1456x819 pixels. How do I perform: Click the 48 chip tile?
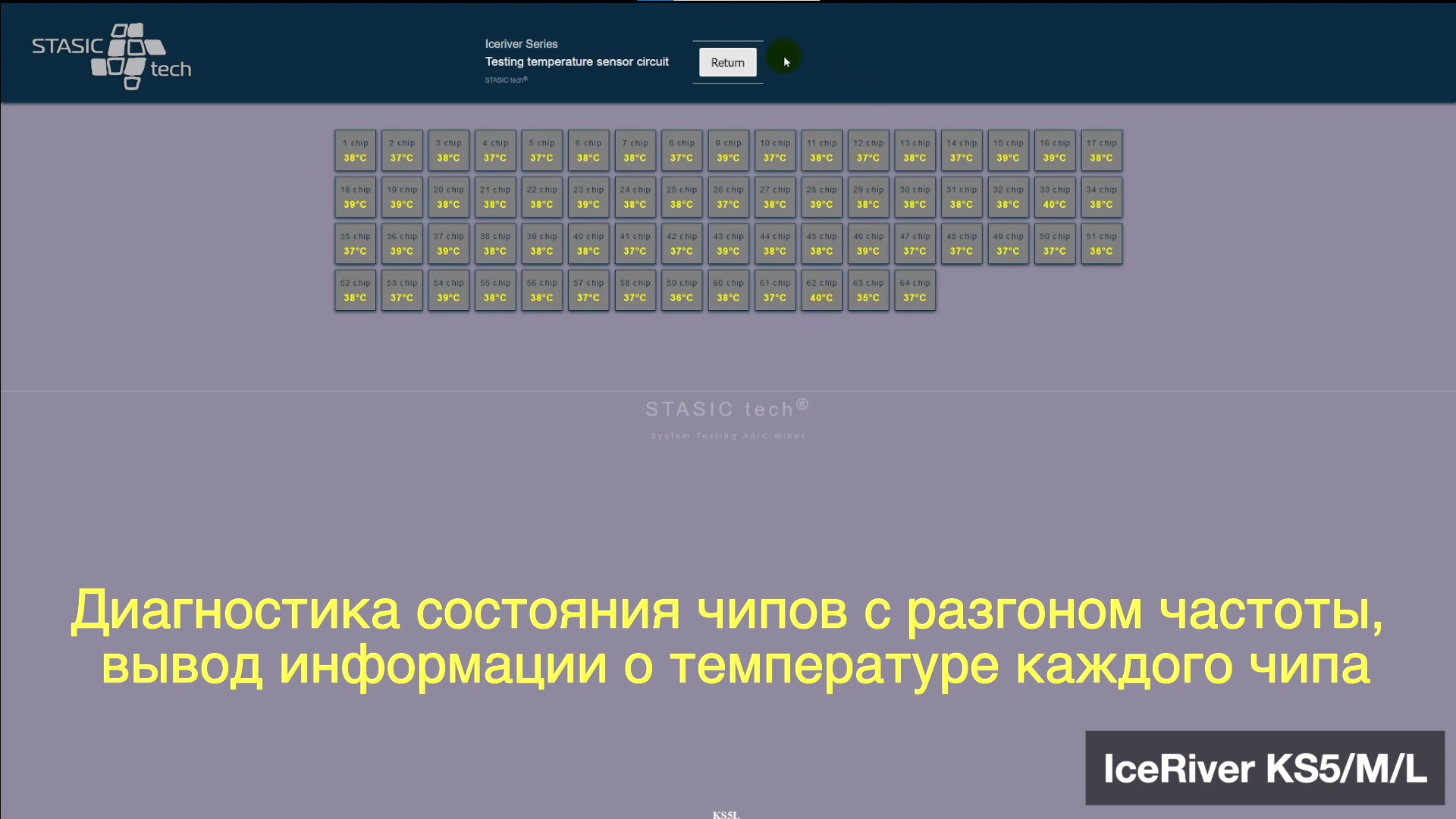(x=962, y=243)
